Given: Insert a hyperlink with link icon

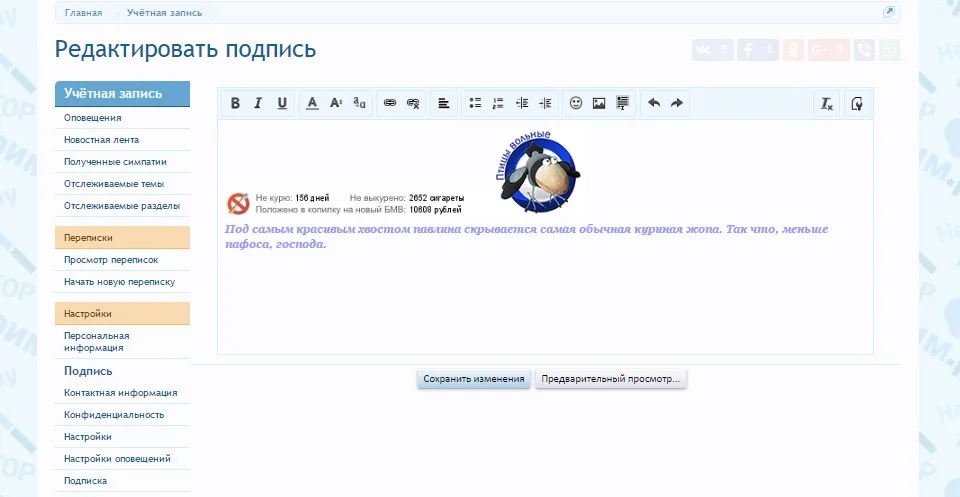Looking at the screenshot, I should pyautogui.click(x=390, y=103).
